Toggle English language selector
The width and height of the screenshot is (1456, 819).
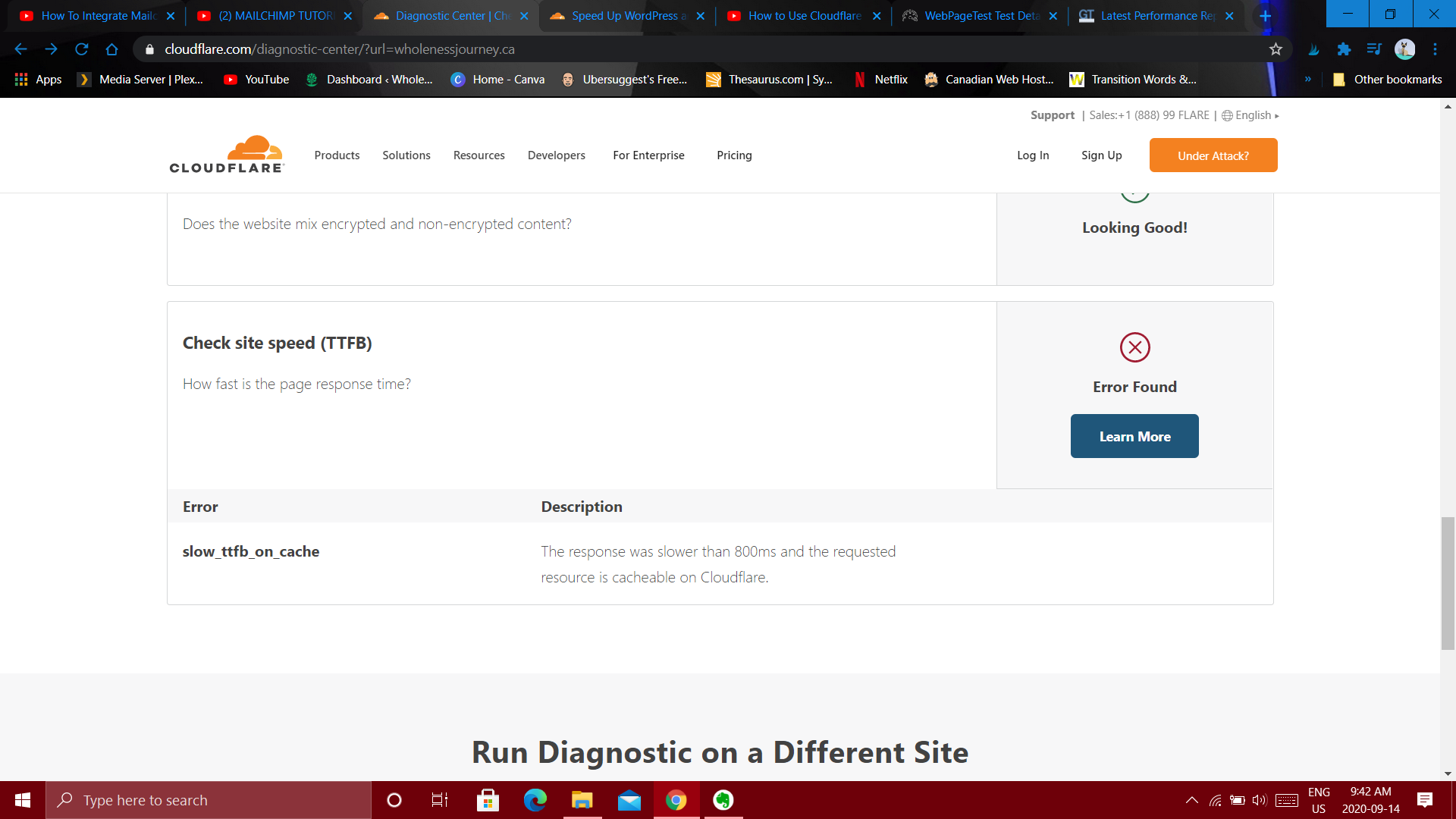(x=1250, y=115)
